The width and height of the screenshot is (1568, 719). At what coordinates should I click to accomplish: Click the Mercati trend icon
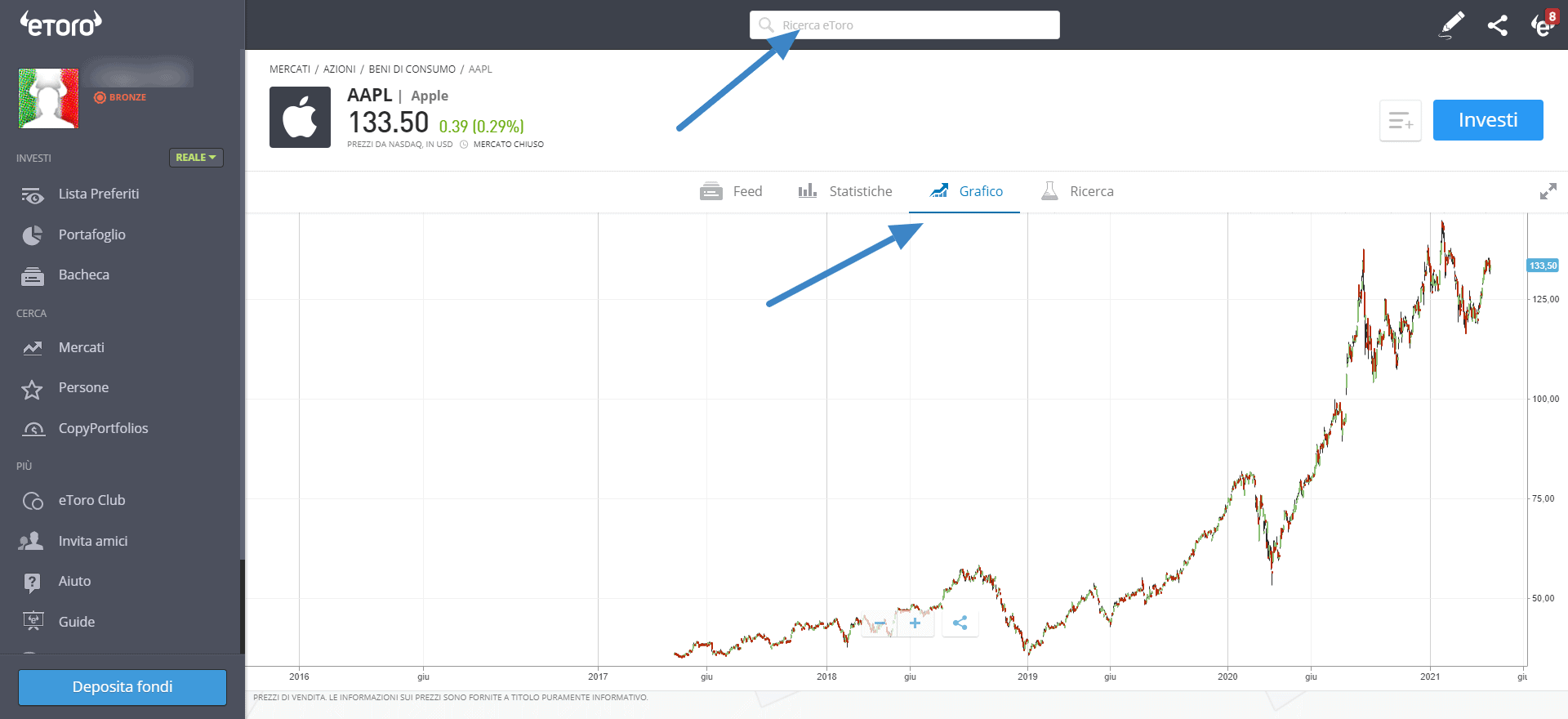coord(32,348)
